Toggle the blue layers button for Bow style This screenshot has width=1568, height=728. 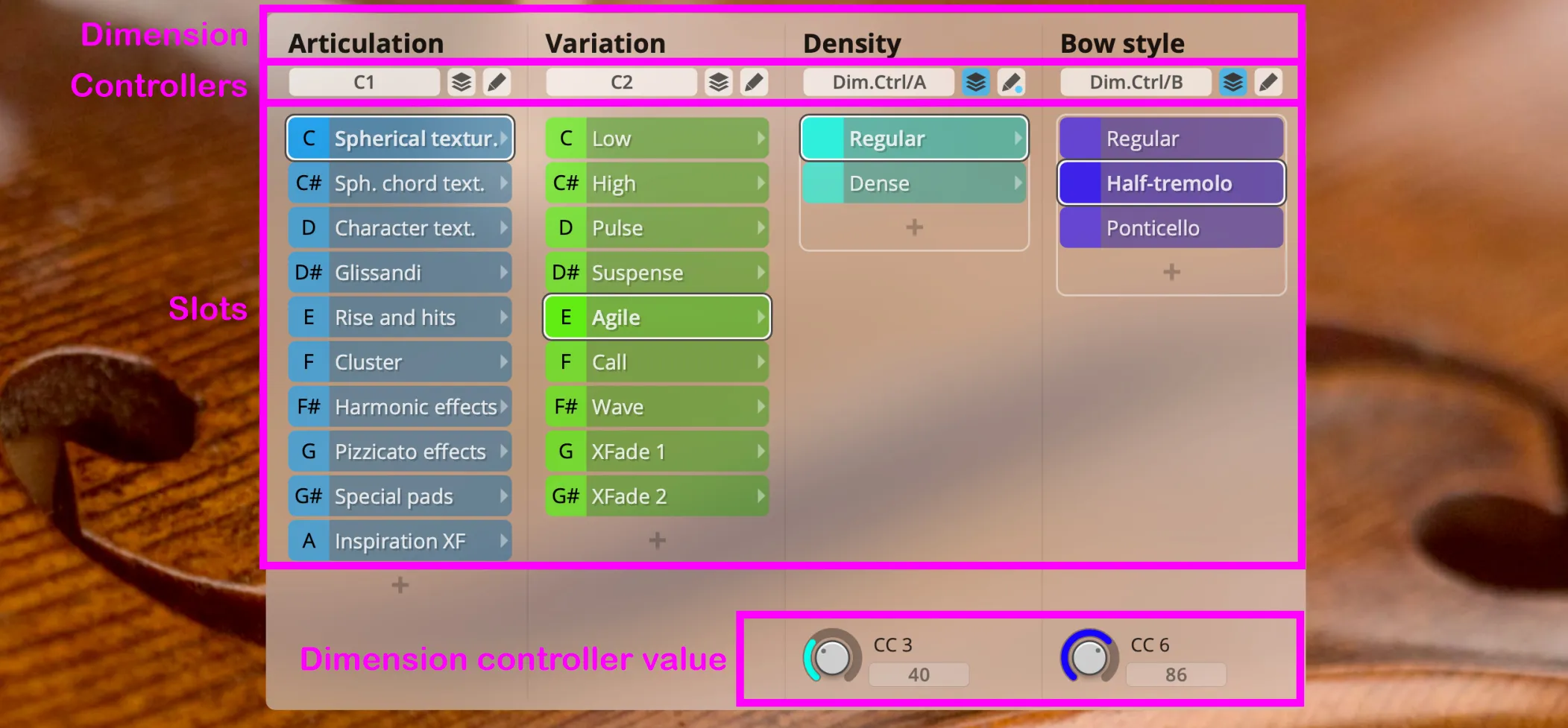1233,82
